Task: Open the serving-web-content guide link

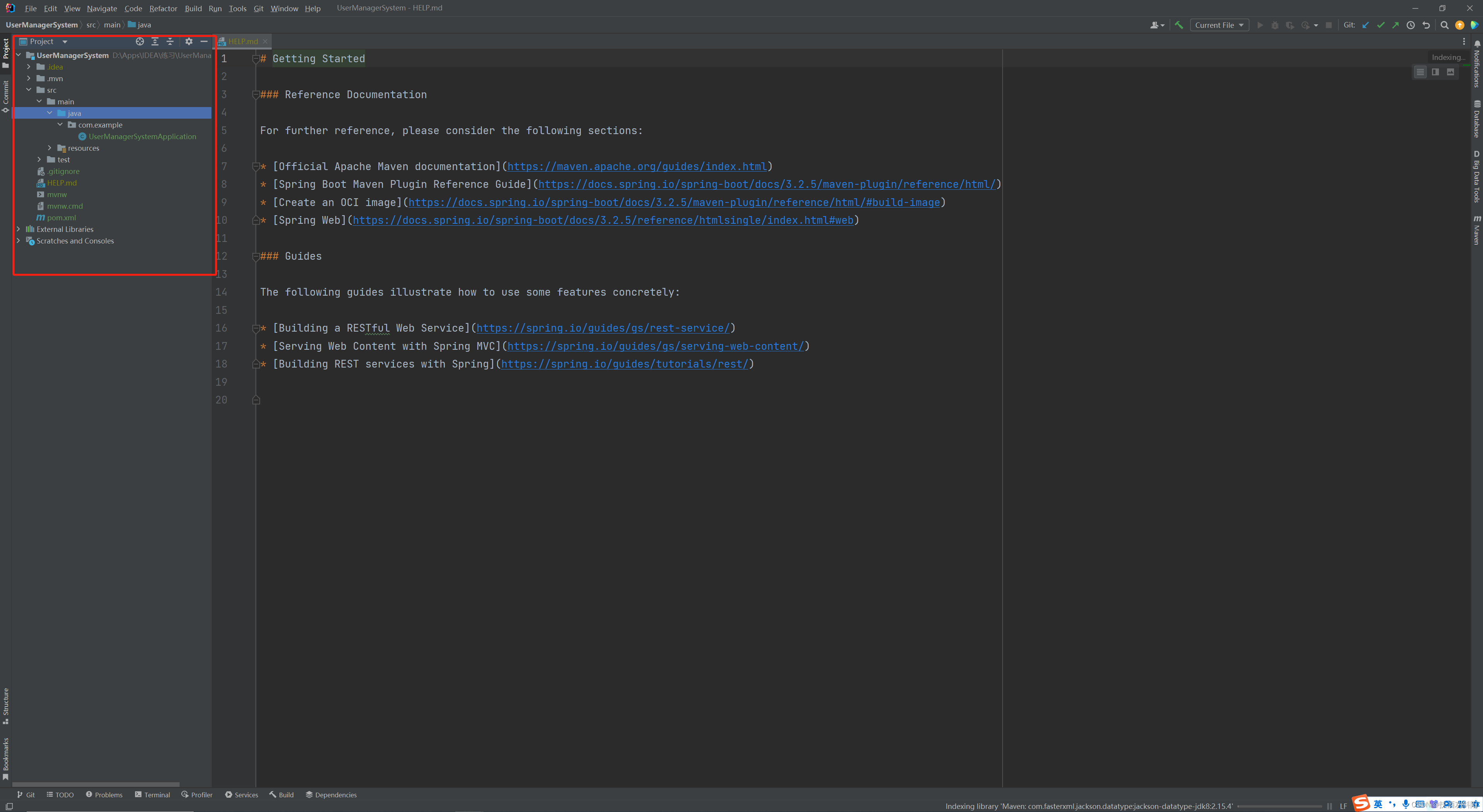Action: pyautogui.click(x=655, y=346)
